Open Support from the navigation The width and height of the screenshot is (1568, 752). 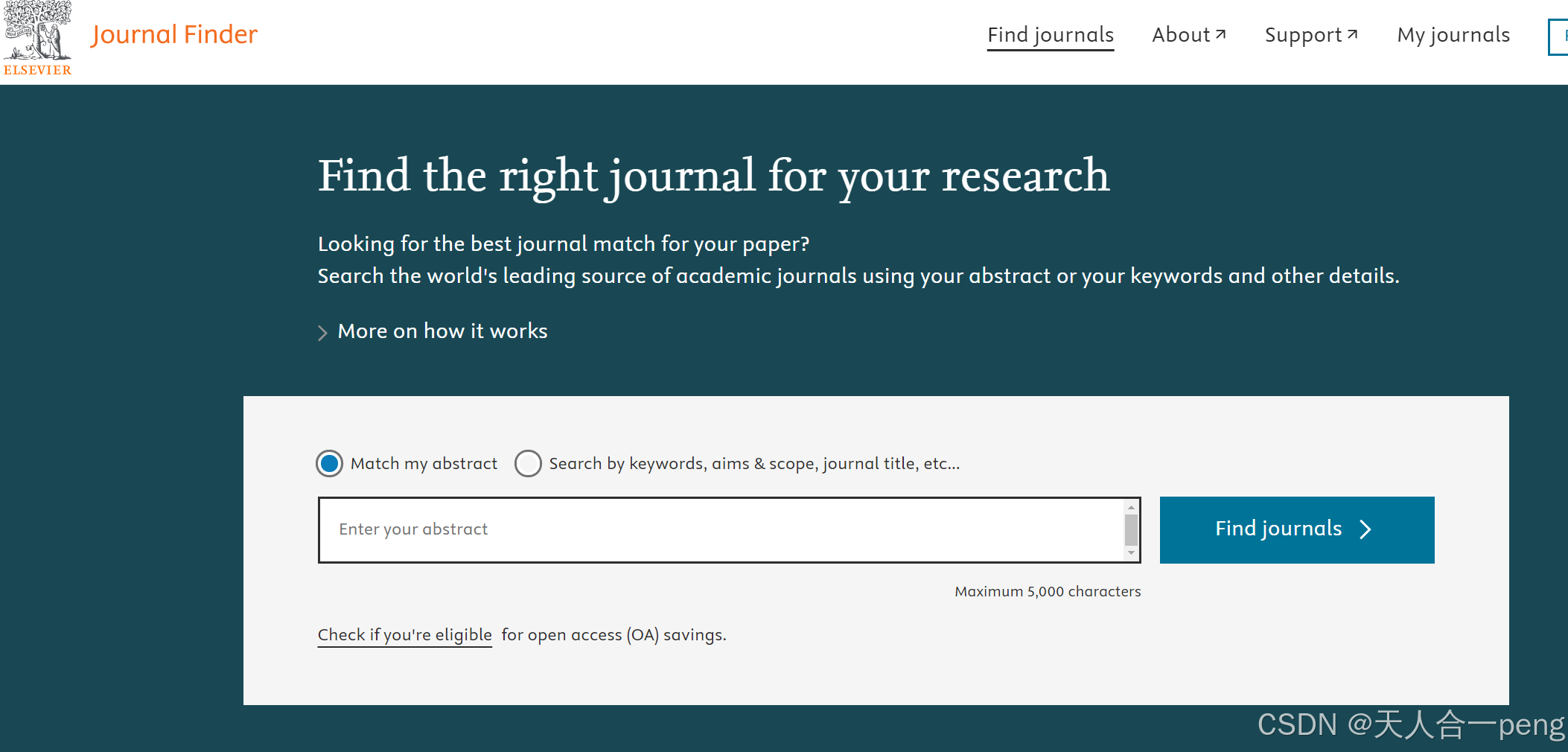[x=1302, y=34]
